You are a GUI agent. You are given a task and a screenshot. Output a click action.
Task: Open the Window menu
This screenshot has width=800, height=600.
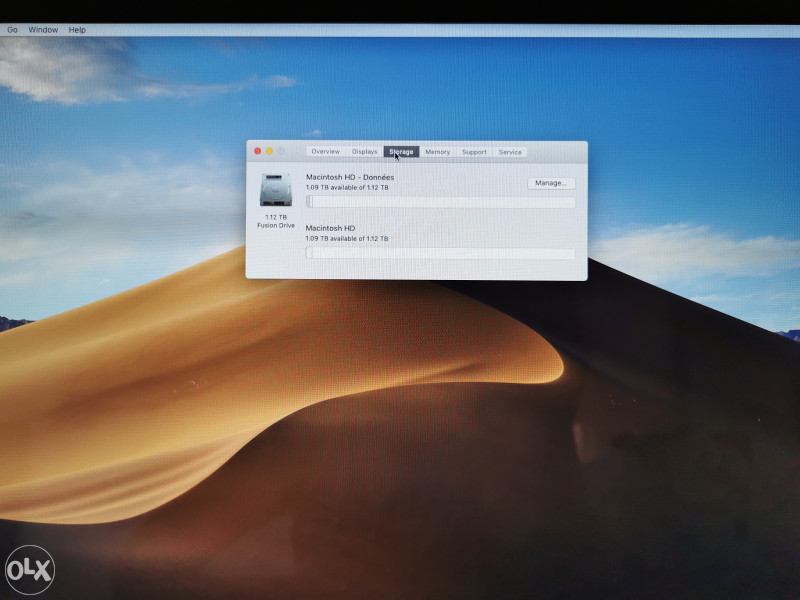coord(43,30)
